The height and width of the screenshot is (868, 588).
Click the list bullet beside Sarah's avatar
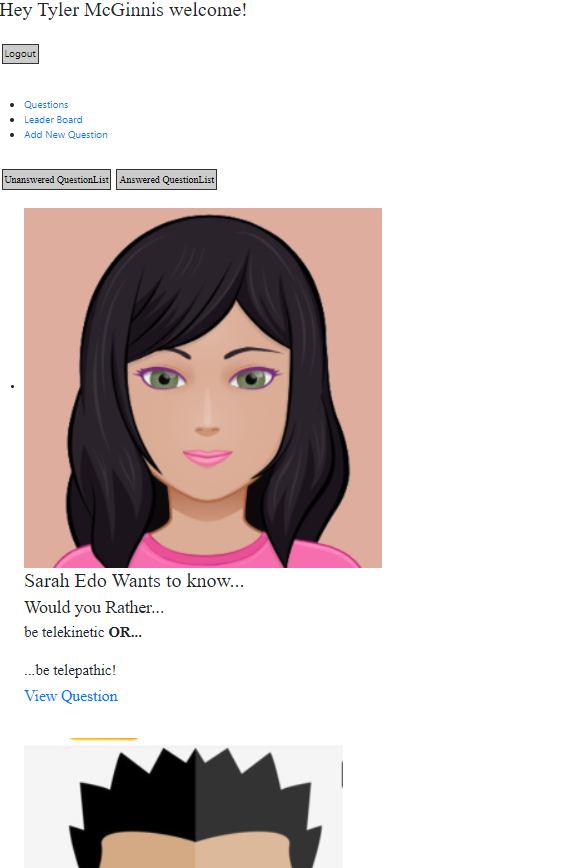pos(12,386)
